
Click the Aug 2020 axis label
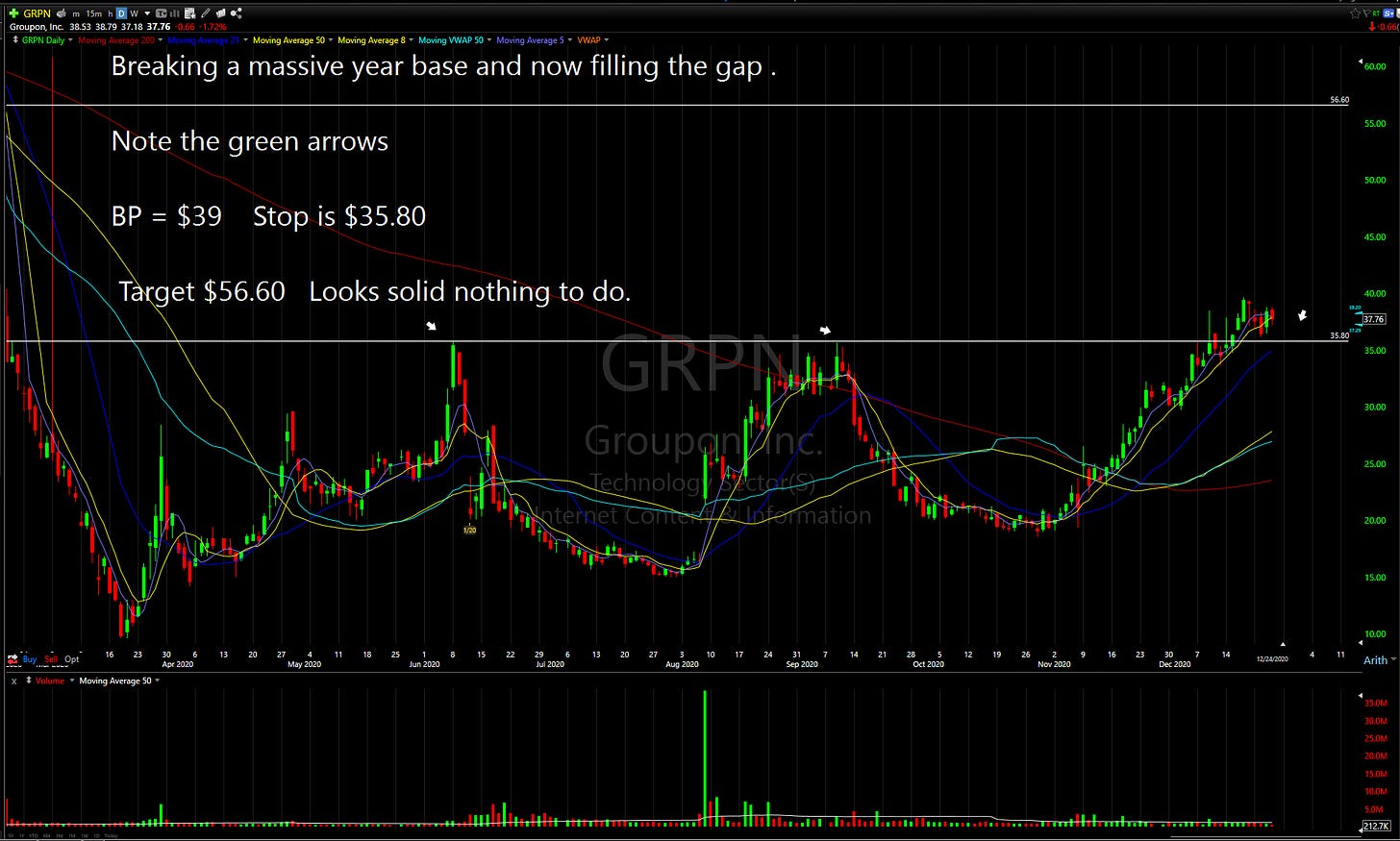pos(682,664)
